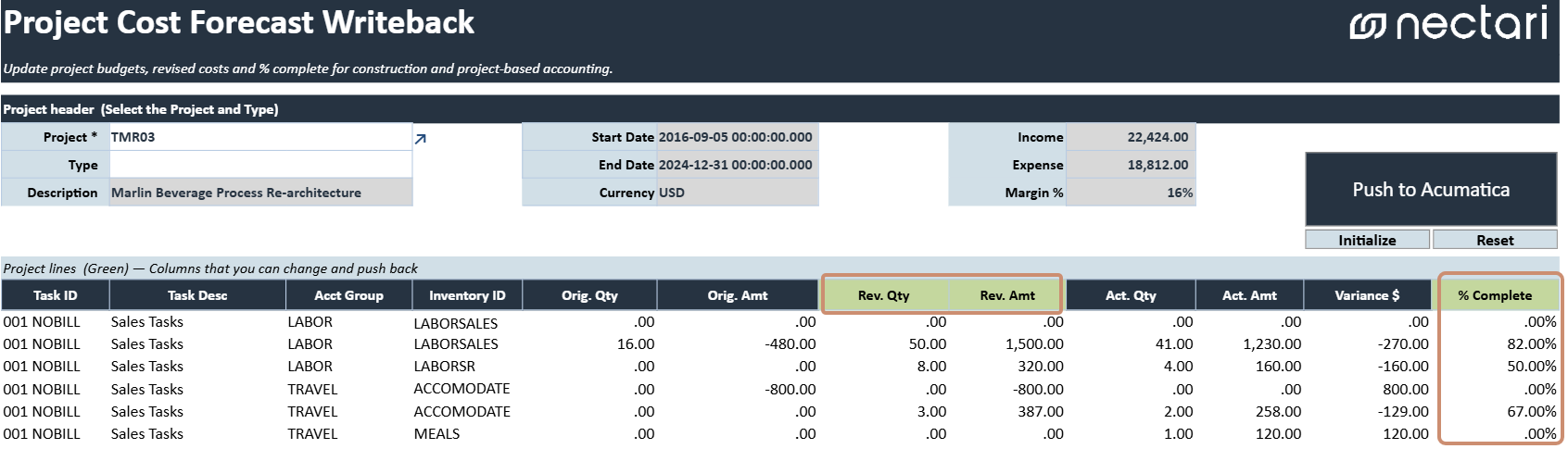The image size is (1568, 449).
Task: Click the Act. Qty column header
Action: 1131,295
